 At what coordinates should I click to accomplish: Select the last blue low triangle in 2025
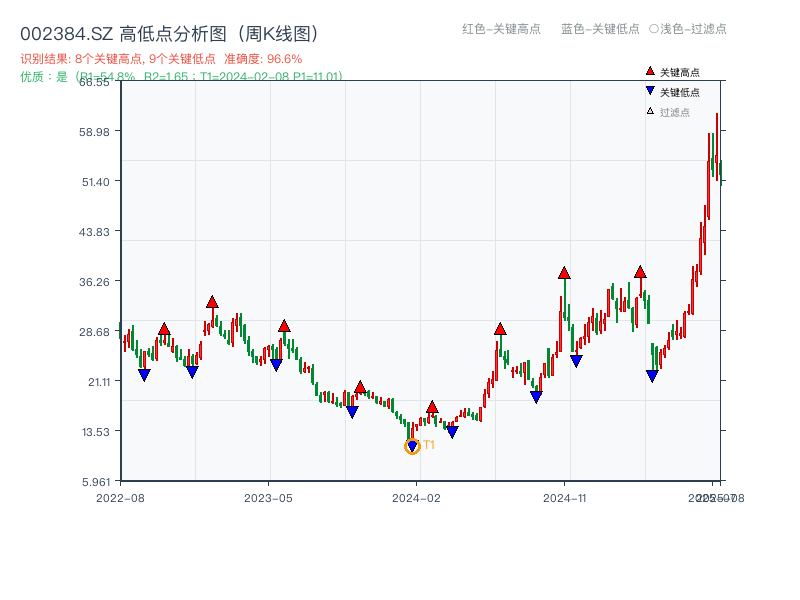(652, 376)
